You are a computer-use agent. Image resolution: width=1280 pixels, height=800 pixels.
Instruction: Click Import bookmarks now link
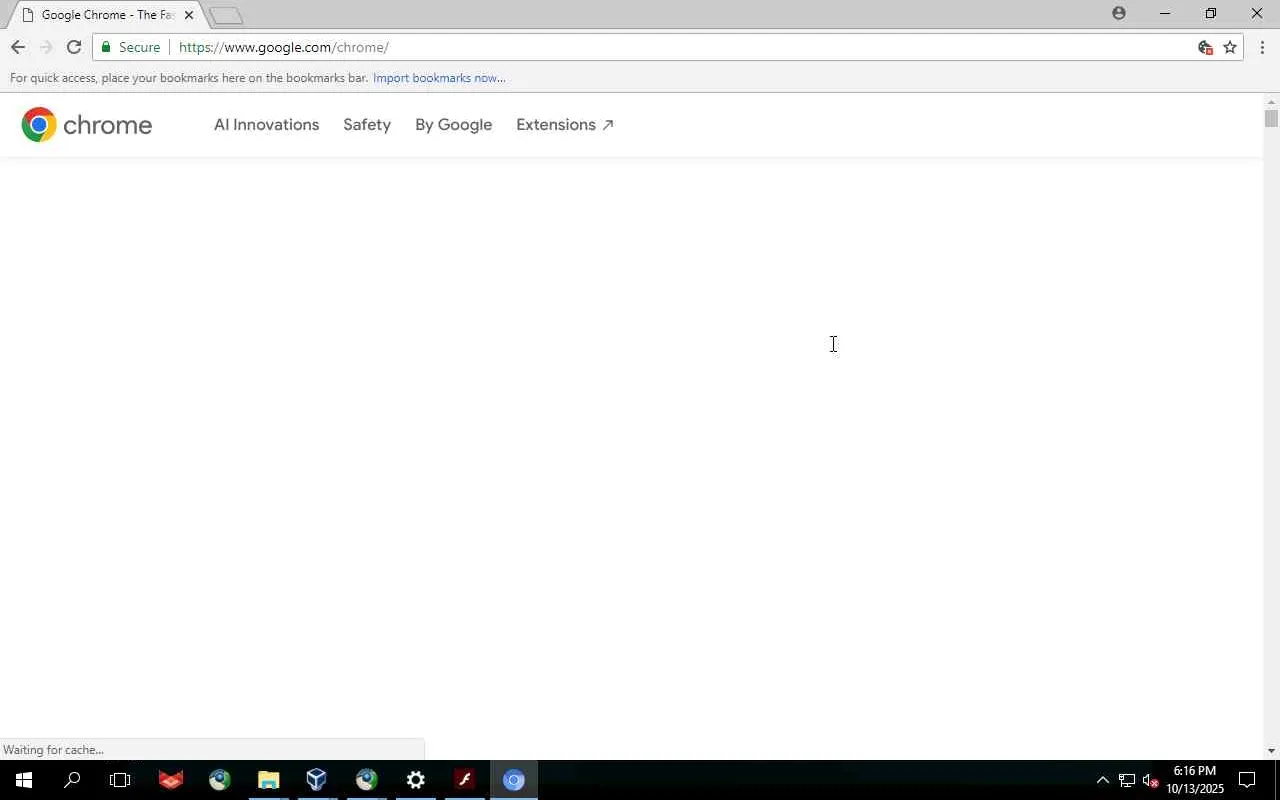point(439,78)
